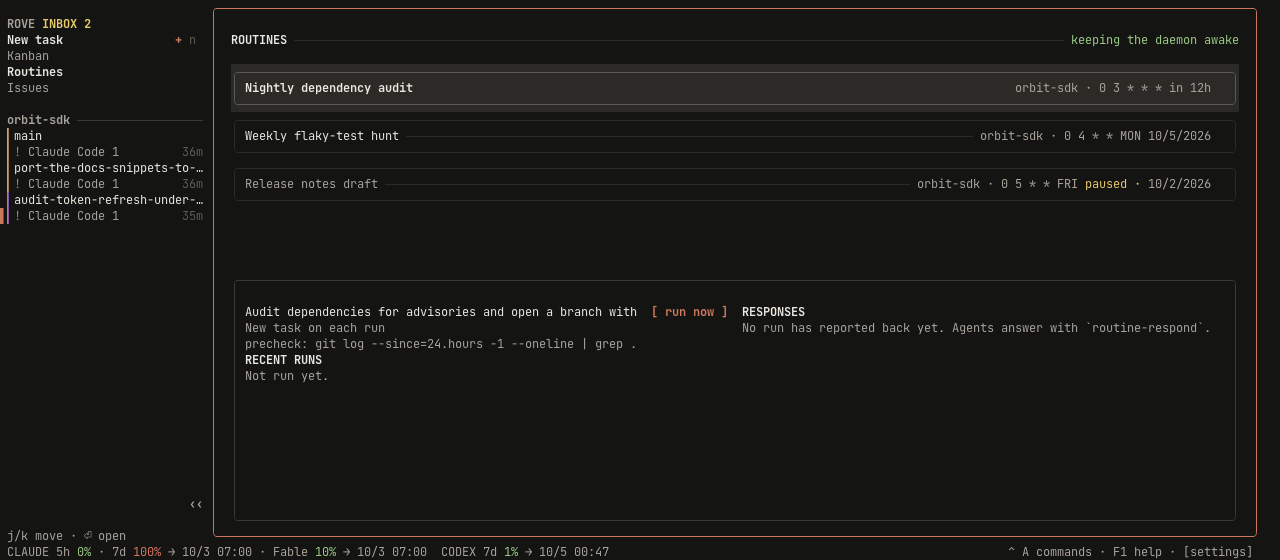Select the Release notes draft routine
The width and height of the screenshot is (1280, 560).
(735, 184)
